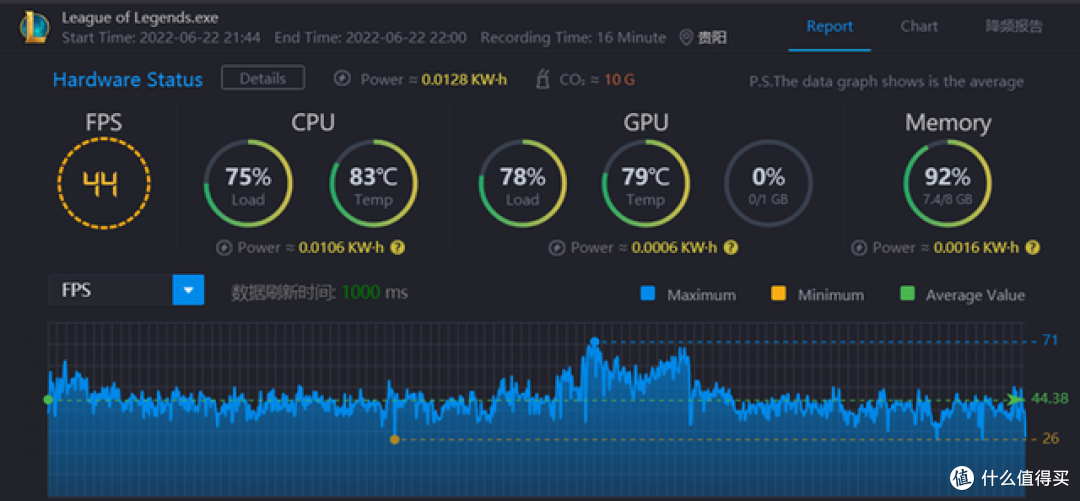The image size is (1080, 501).
Task: Switch to the Chart tab
Action: point(919,27)
